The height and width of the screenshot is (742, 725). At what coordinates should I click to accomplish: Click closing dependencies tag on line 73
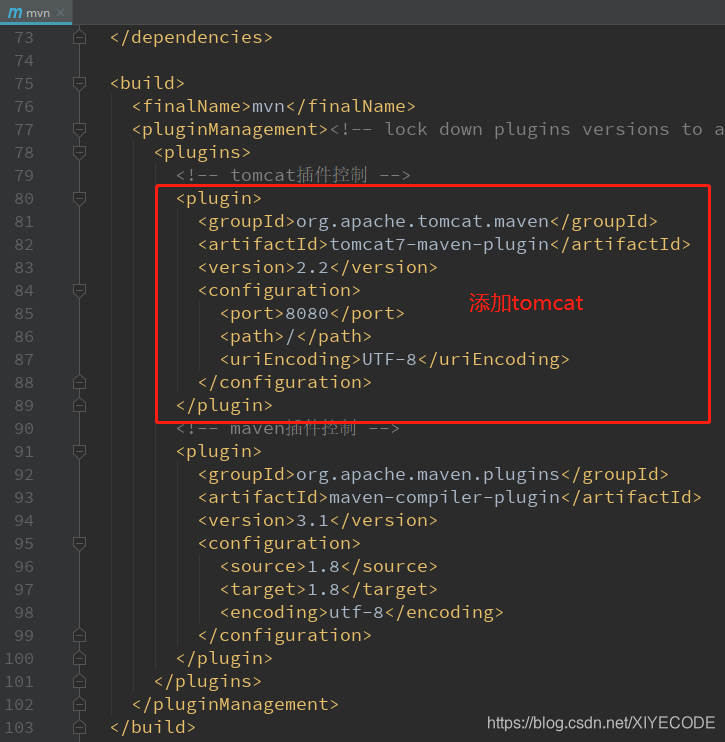point(191,37)
